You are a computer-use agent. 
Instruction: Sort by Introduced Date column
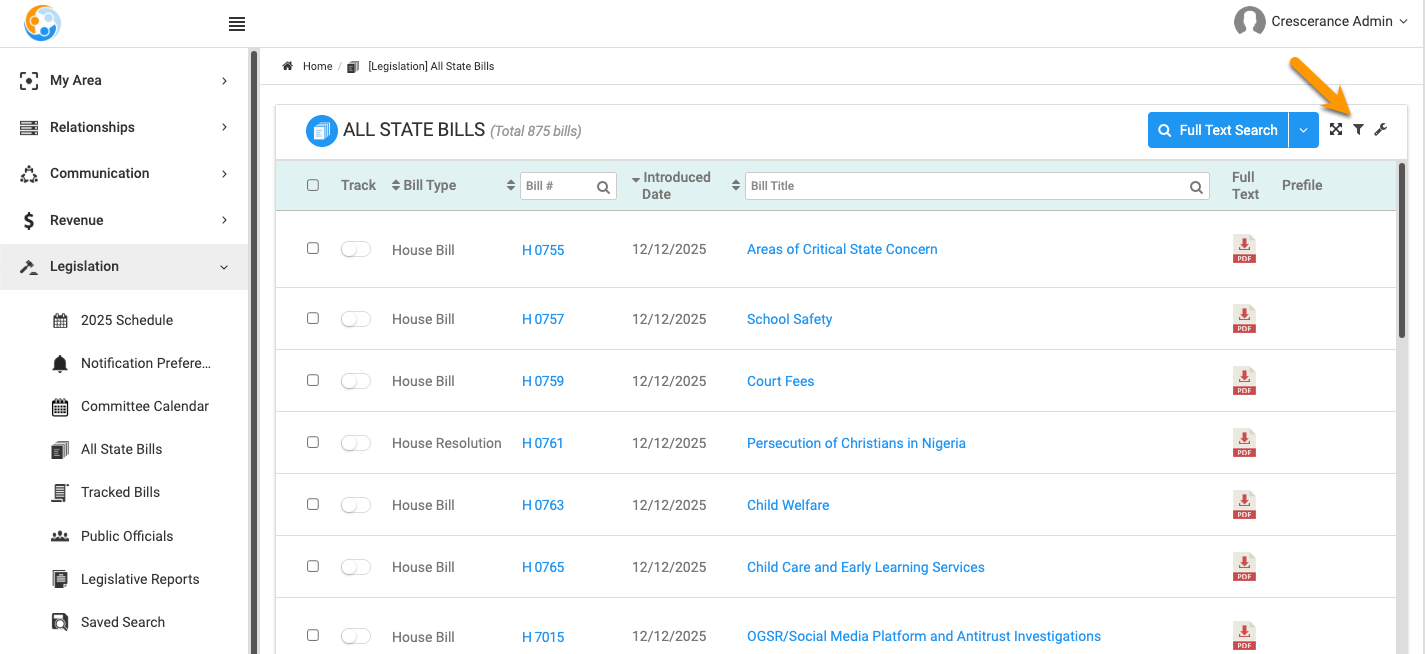point(670,185)
